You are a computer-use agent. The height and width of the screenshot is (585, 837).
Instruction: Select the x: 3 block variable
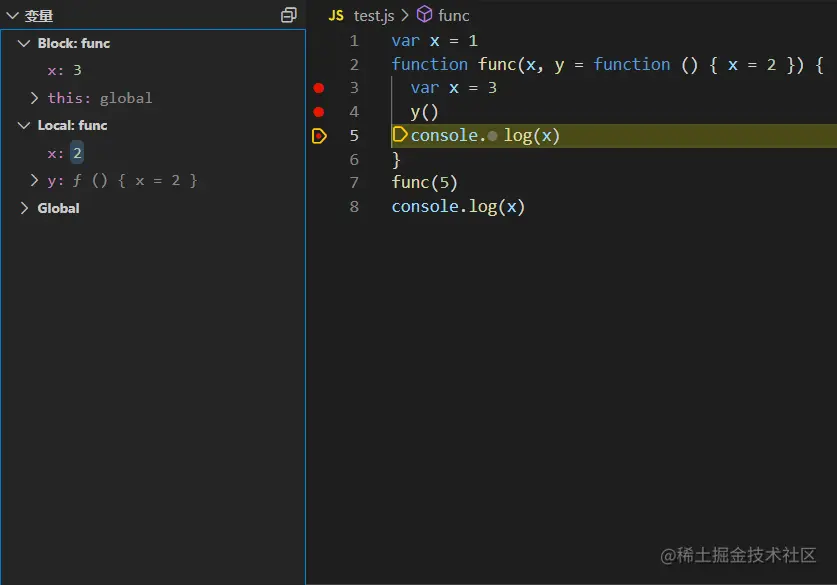point(64,71)
